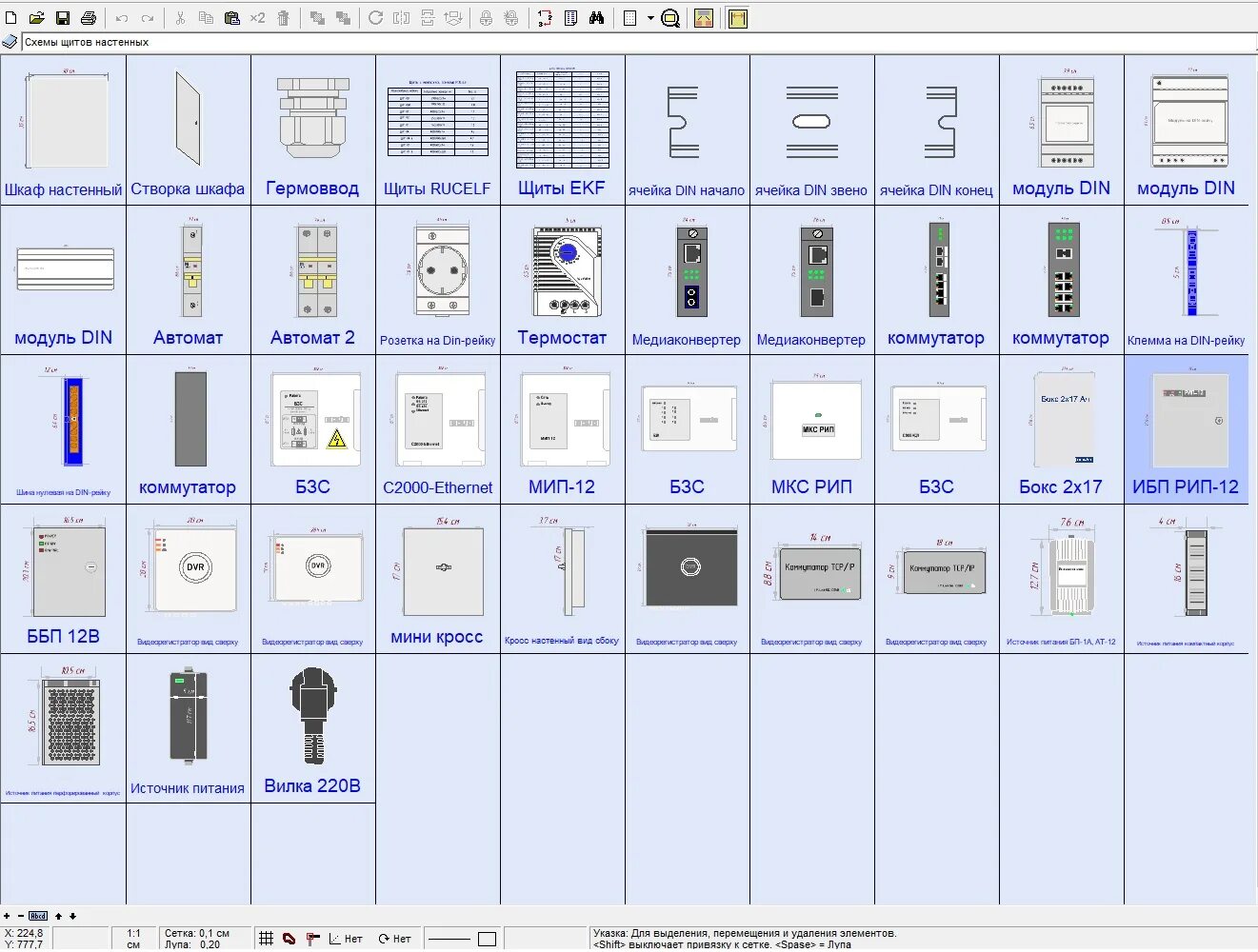The width and height of the screenshot is (1258, 952).
Task: Select the 'Шкаф настенный' component
Action: [63, 129]
